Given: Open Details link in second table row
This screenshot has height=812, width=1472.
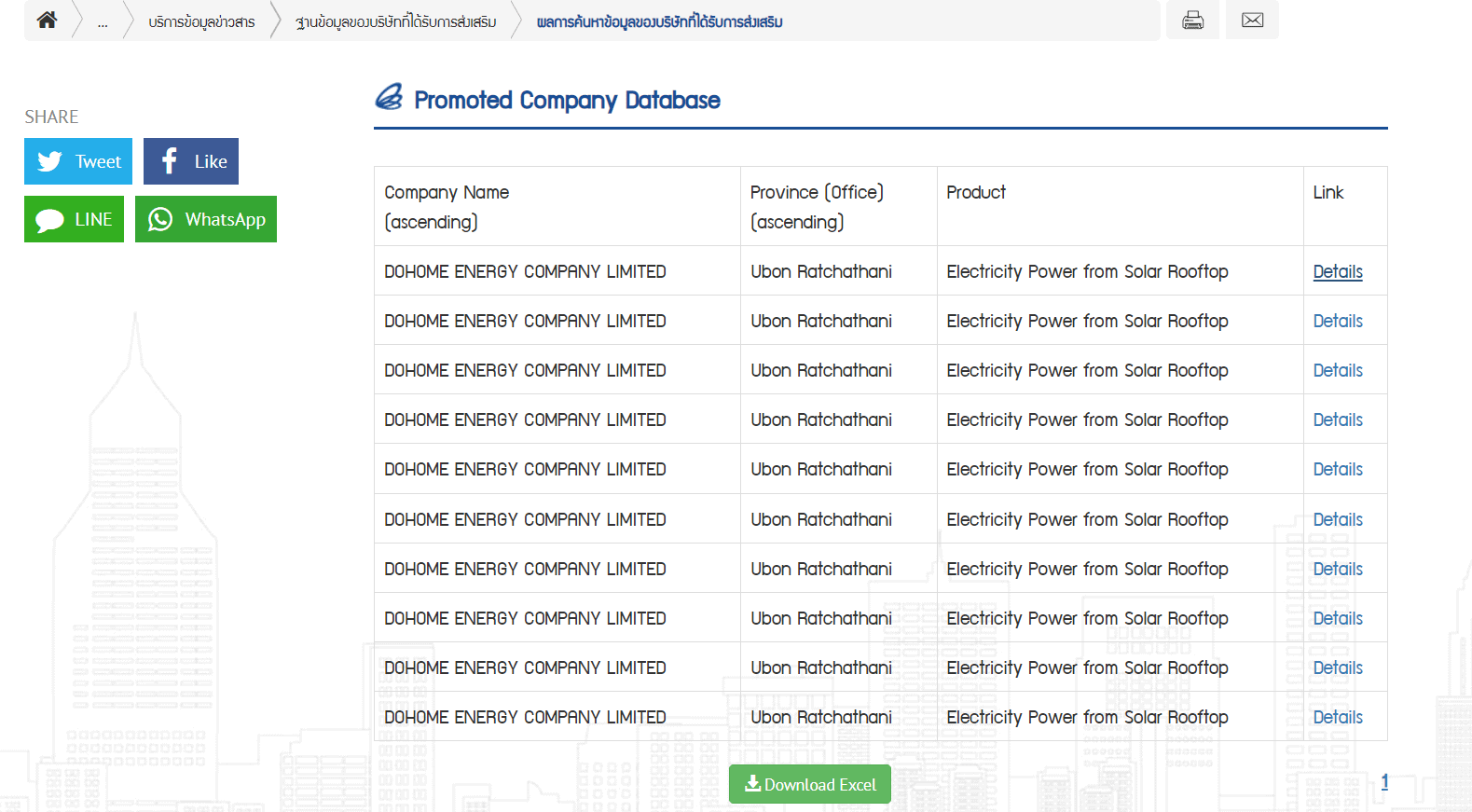Looking at the screenshot, I should pyautogui.click(x=1337, y=321).
